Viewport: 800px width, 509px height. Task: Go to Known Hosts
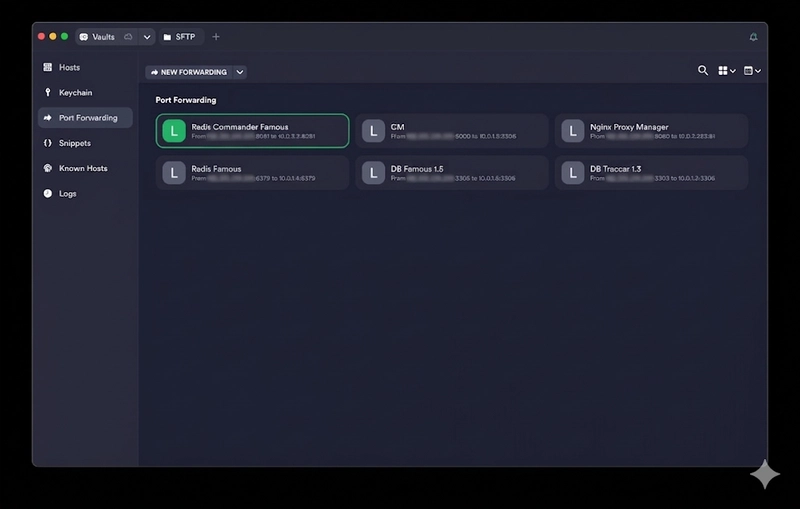85,168
